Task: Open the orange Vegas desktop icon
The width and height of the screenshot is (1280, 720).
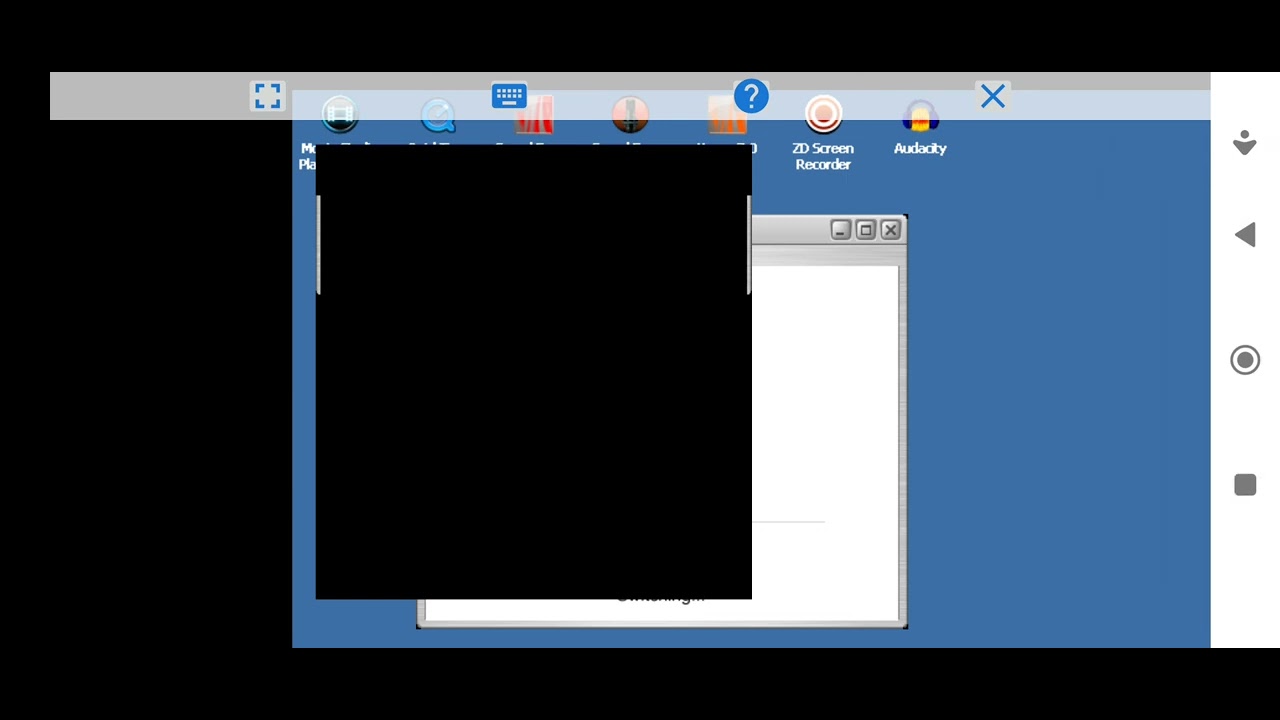Action: coord(727,116)
